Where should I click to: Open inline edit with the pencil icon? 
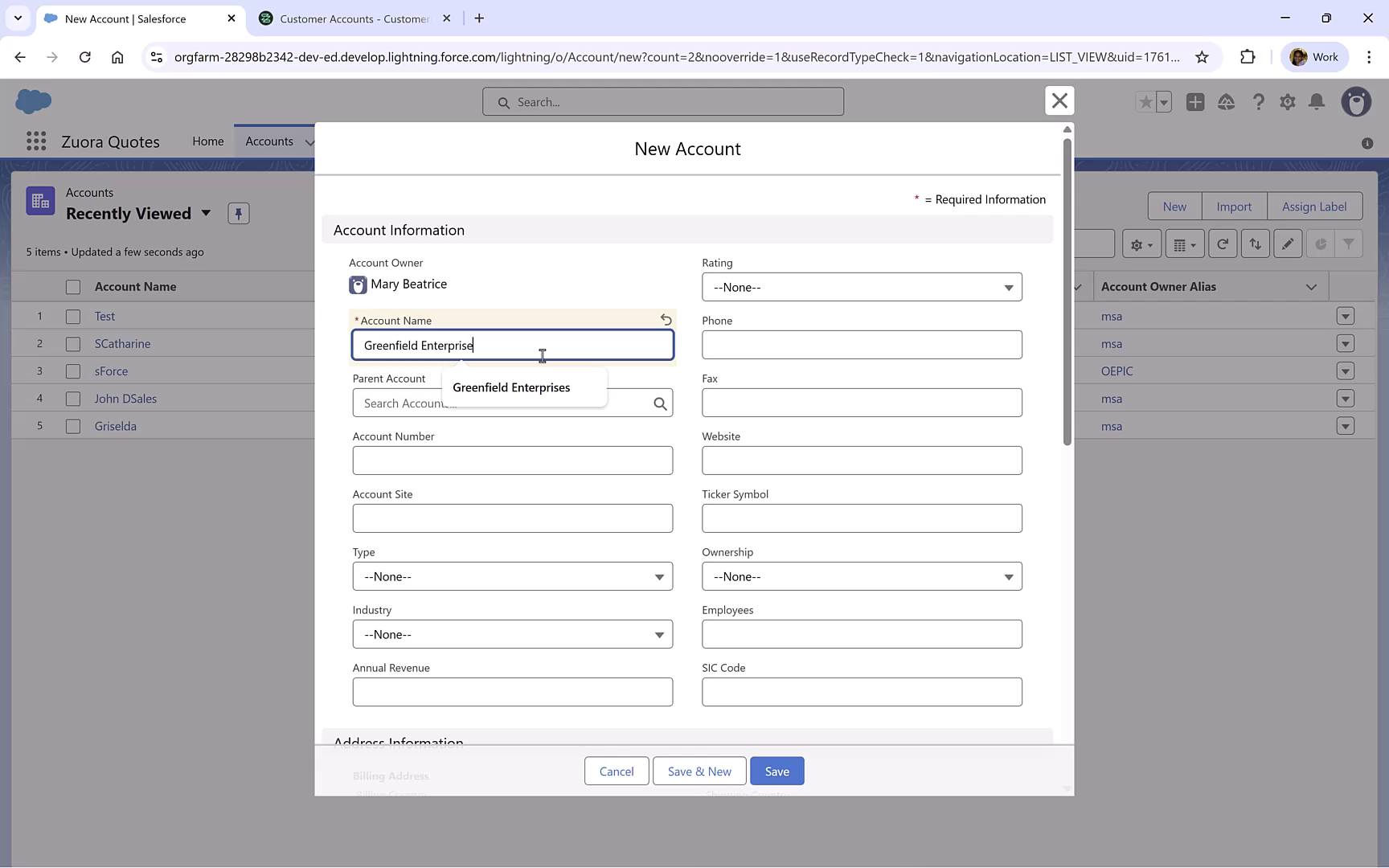[1287, 244]
